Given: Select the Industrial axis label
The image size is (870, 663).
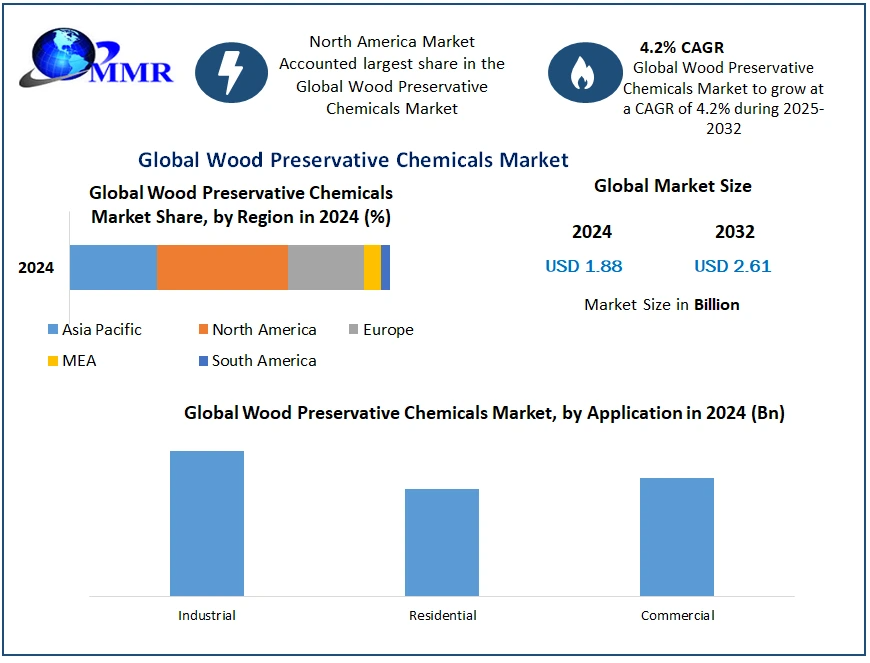Looking at the screenshot, I should pos(207,615).
